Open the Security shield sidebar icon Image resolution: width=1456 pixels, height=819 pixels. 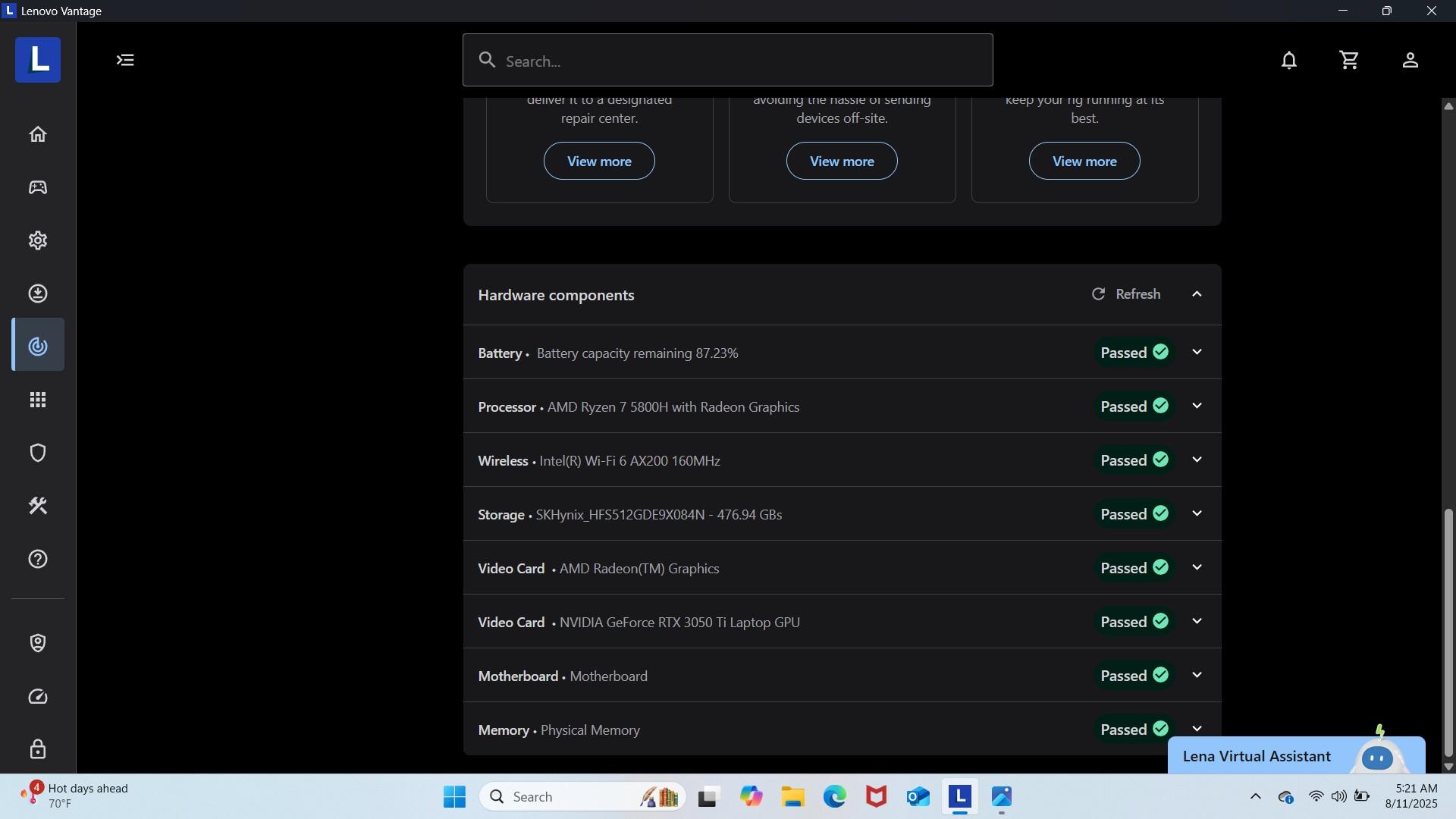[x=38, y=453]
